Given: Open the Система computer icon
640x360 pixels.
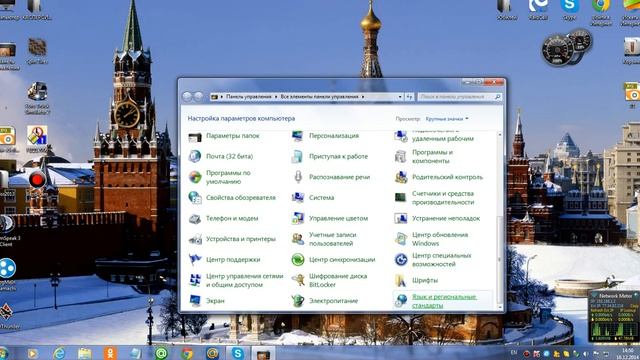Looking at the screenshot, I should pos(298,198).
